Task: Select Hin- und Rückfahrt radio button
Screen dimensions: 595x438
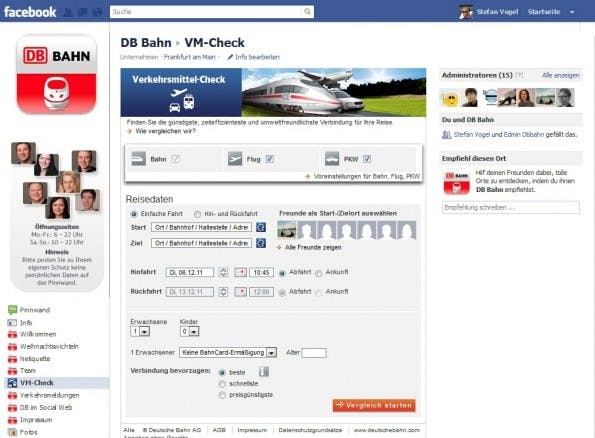Action: click(197, 214)
